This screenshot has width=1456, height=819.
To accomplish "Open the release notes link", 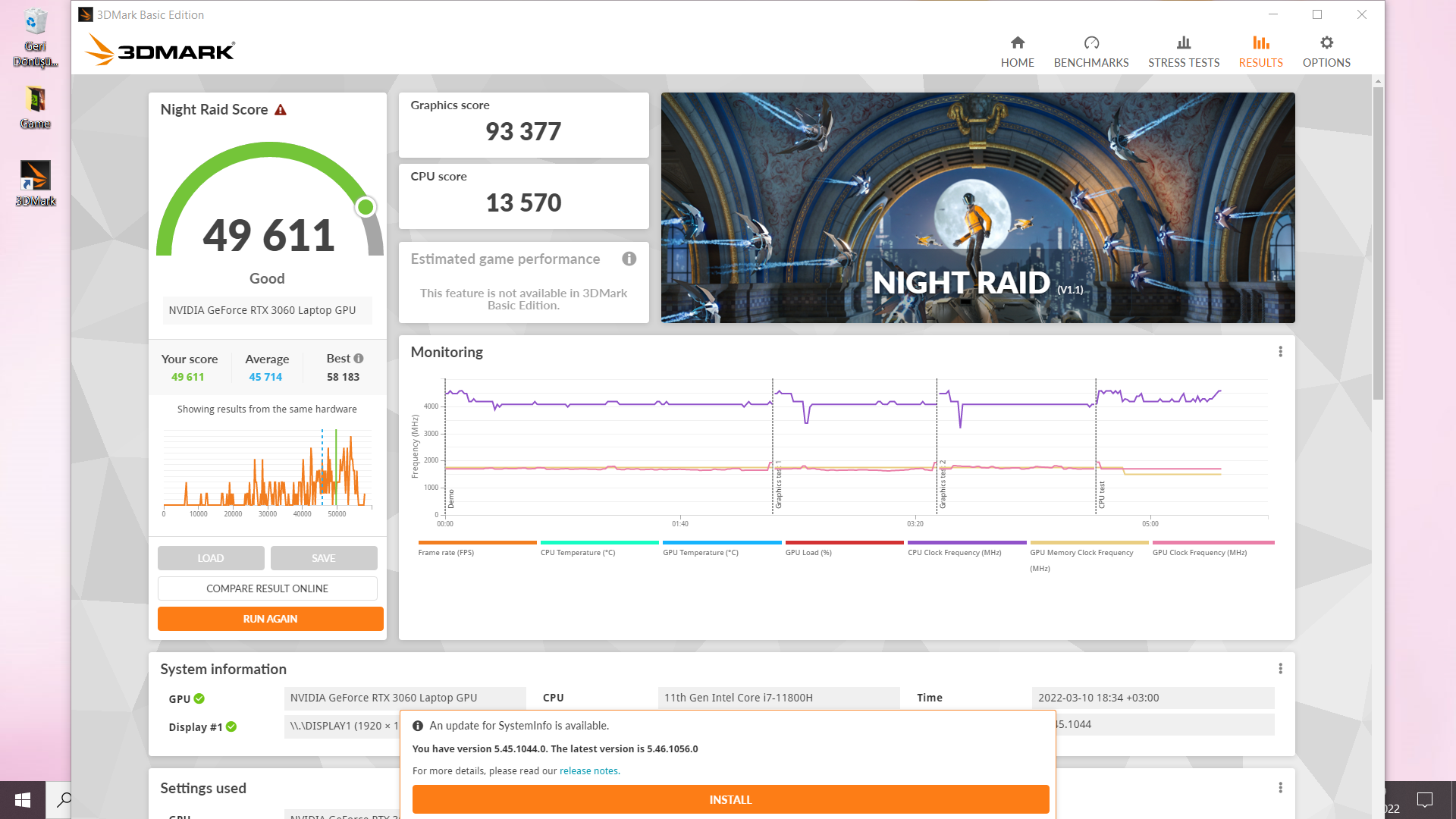I will (589, 771).
